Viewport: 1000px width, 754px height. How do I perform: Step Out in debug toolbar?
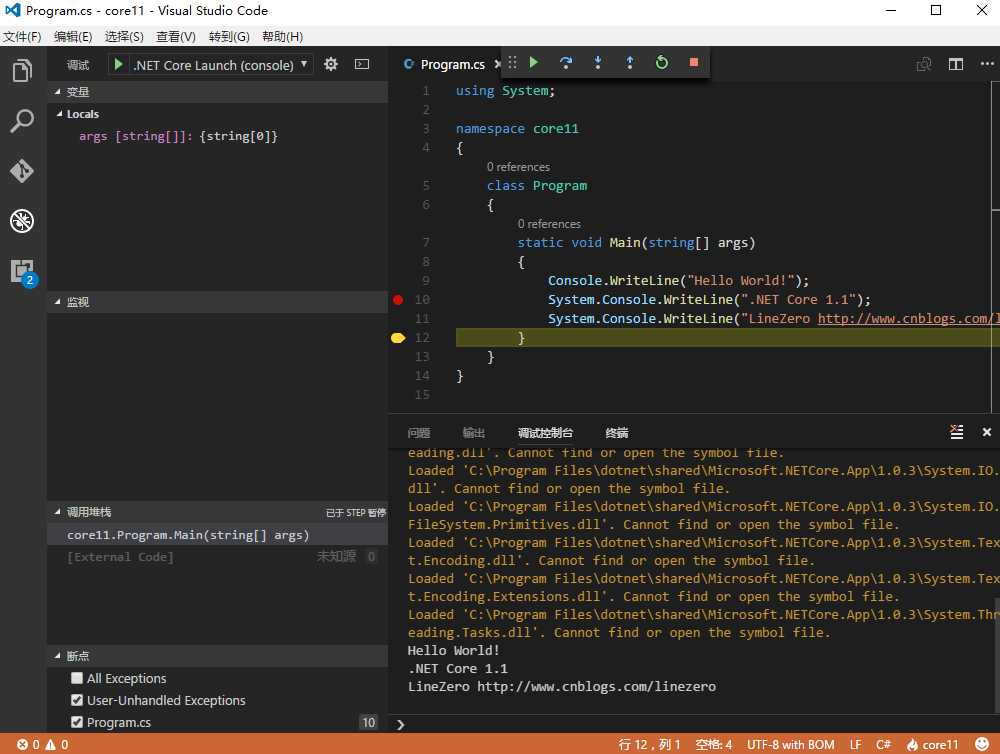tap(629, 62)
